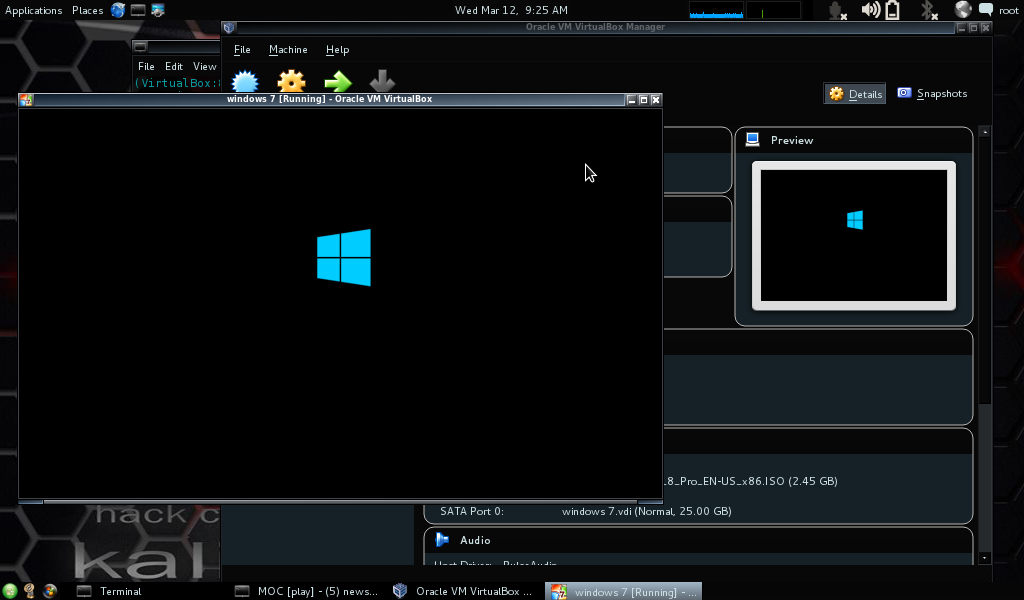Switch to the Details view
Viewport: 1024px width, 600px height.
click(855, 94)
